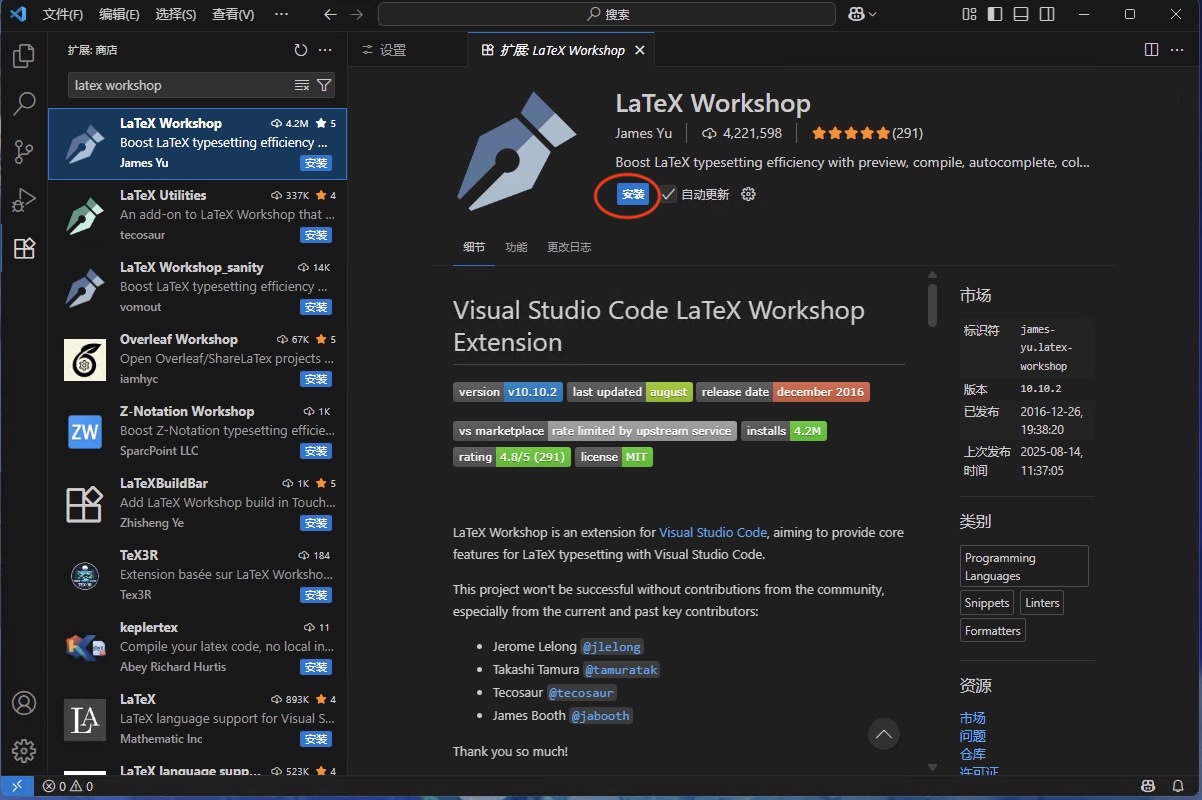
Task: Open the @tamuratak contributor link
Action: (621, 670)
